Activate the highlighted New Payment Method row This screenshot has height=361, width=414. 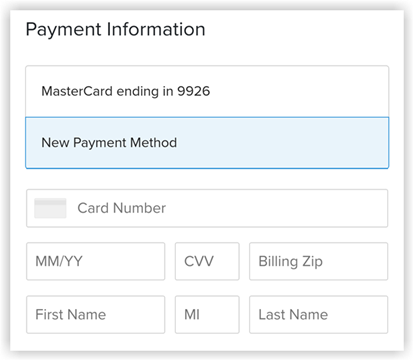pyautogui.click(x=207, y=143)
